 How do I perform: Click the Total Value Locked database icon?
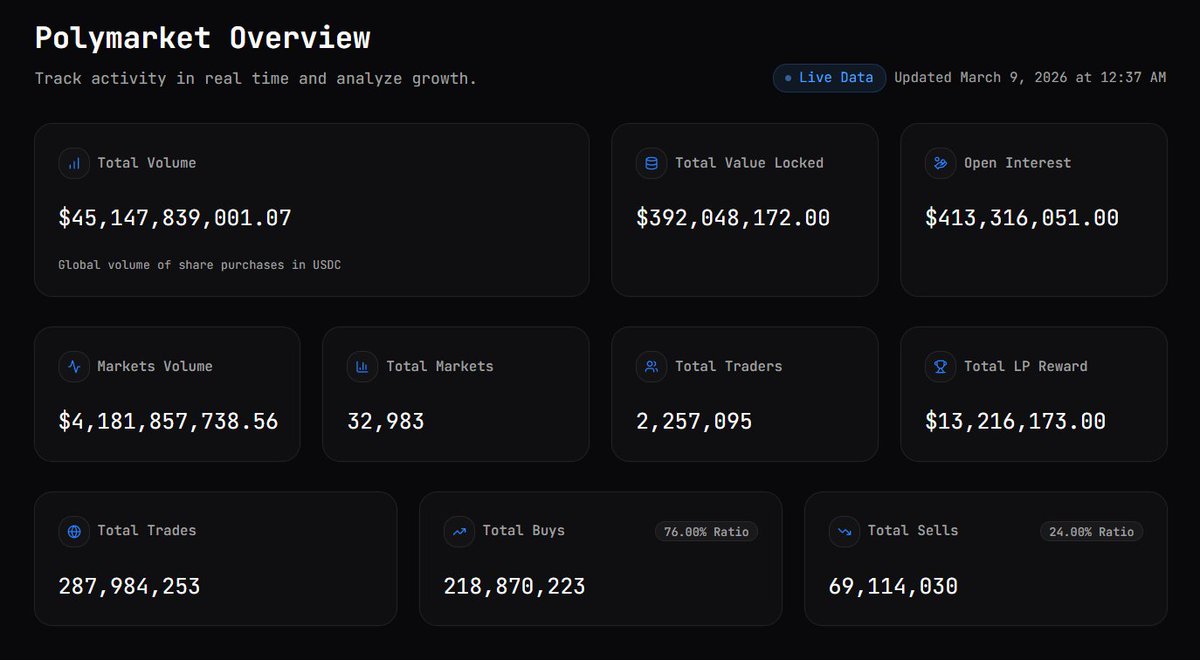pos(652,163)
